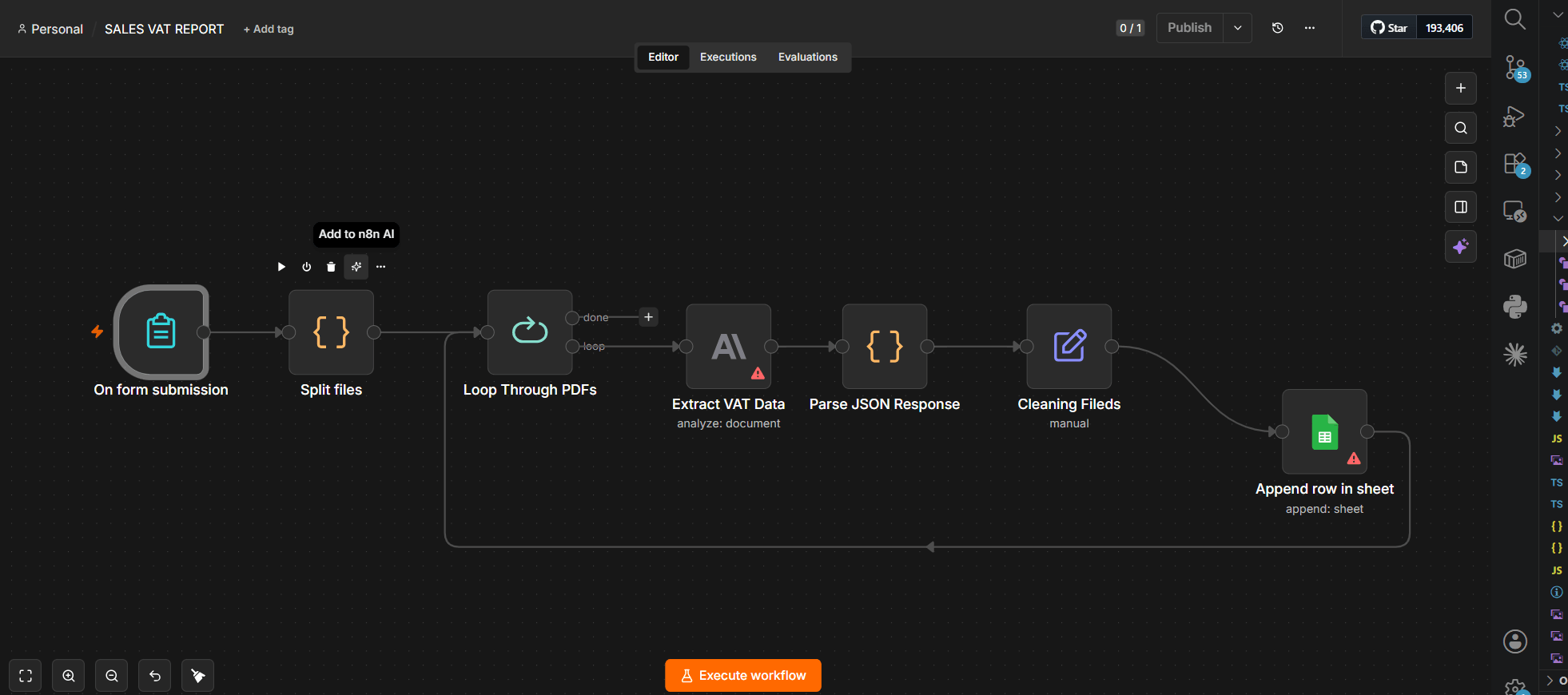Image resolution: width=1568 pixels, height=695 pixels.
Task: Open workflow options three-dot menu
Action: 1309,28
